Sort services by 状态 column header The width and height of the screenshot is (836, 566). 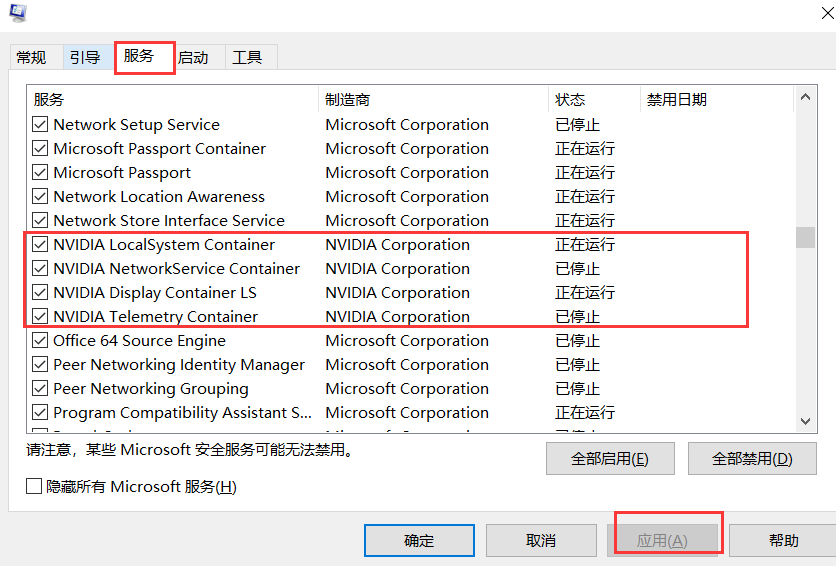570,100
